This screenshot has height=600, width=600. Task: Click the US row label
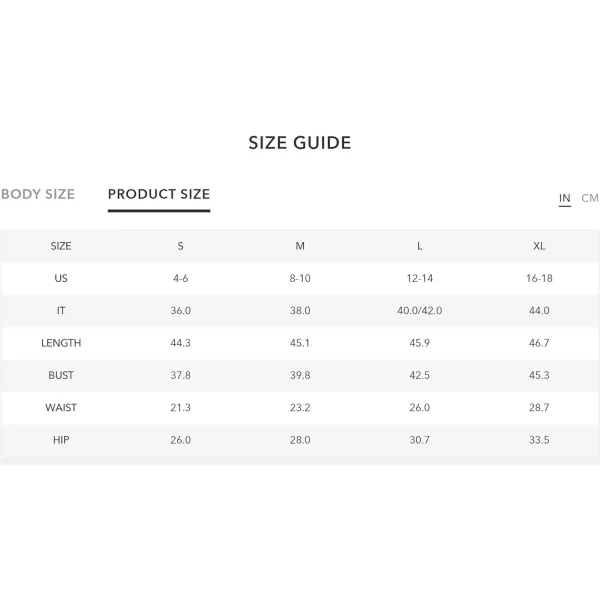click(x=61, y=278)
